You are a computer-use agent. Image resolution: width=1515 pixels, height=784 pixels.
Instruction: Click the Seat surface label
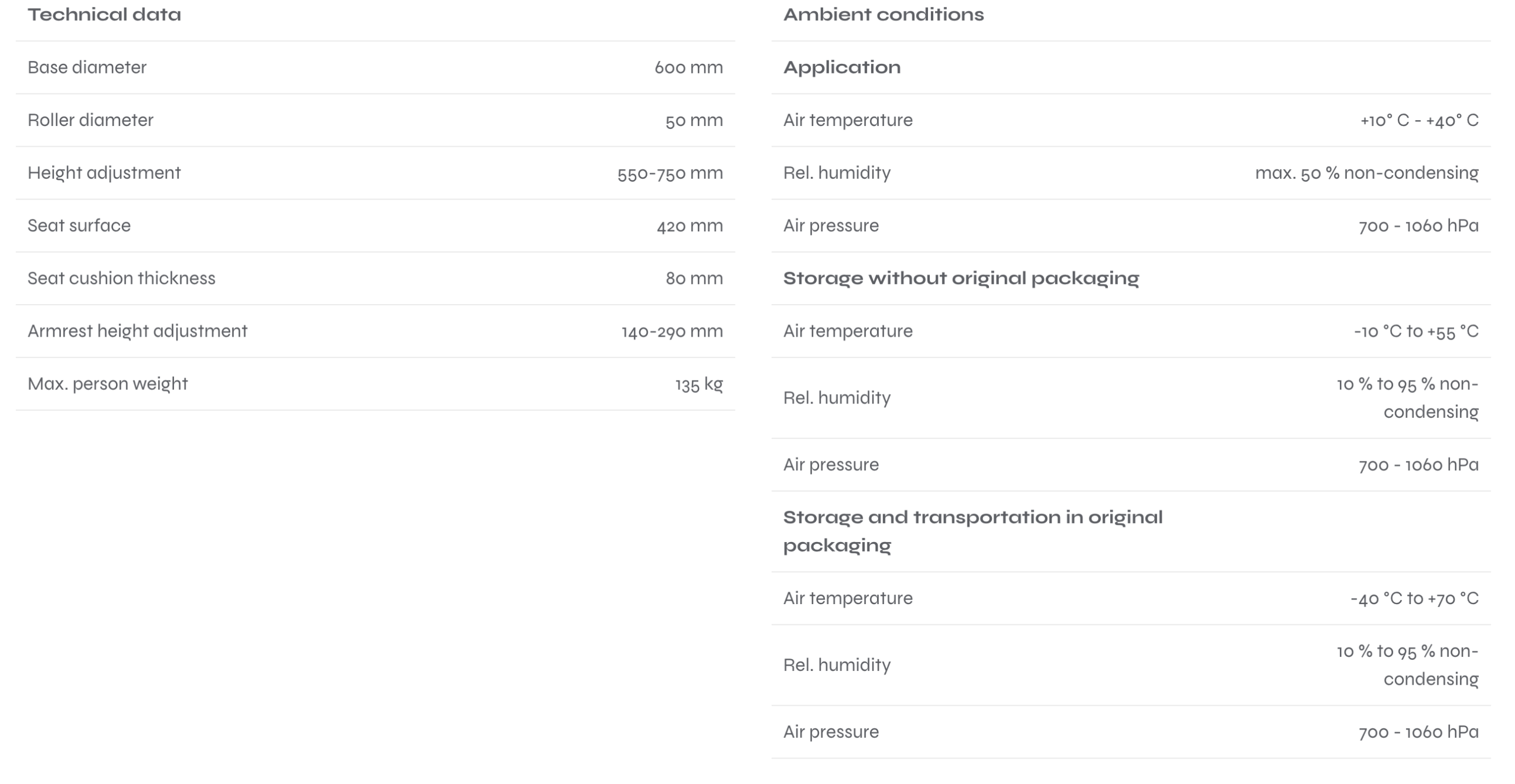tap(79, 225)
